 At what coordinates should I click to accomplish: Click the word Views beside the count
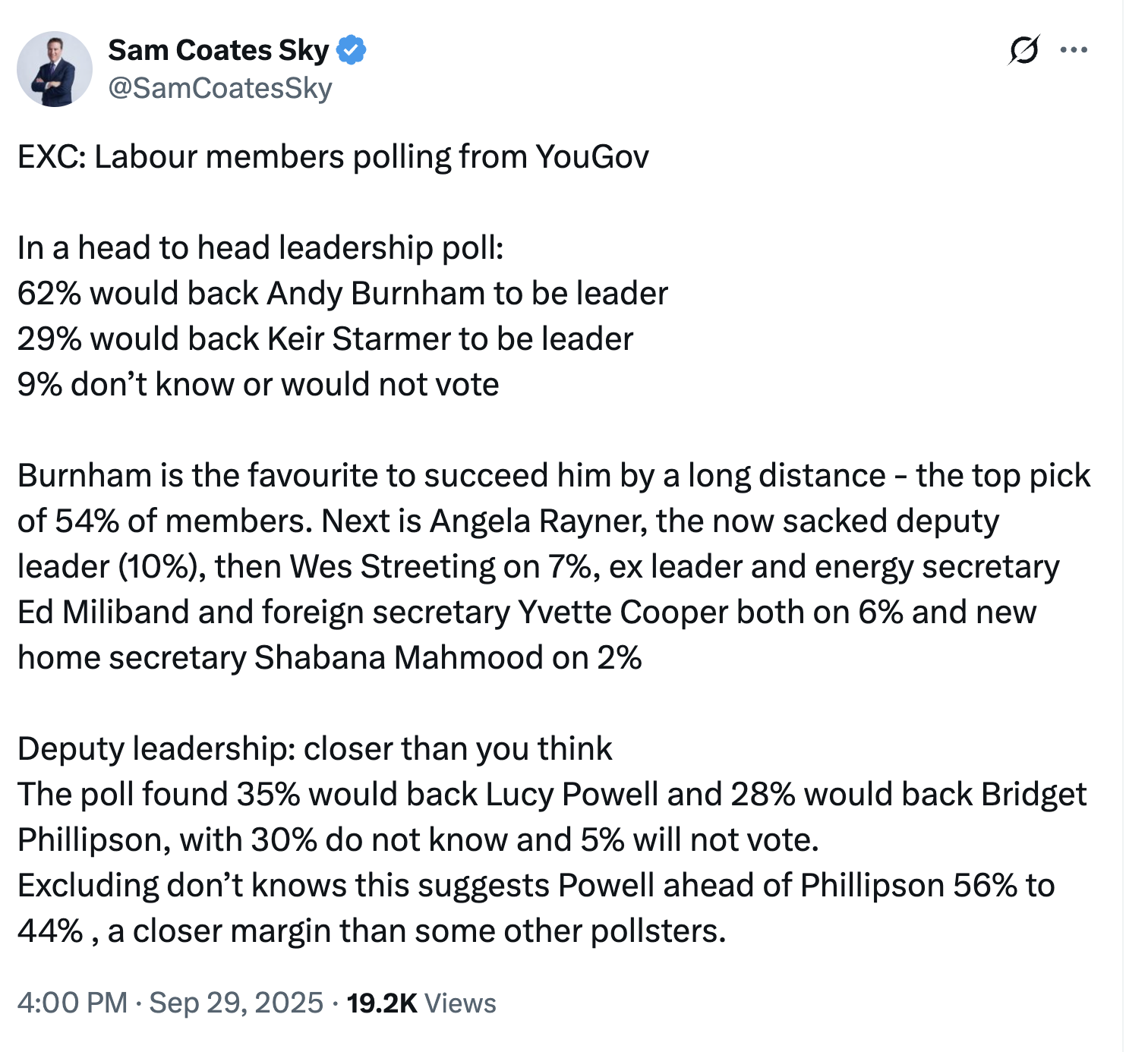(x=460, y=1003)
